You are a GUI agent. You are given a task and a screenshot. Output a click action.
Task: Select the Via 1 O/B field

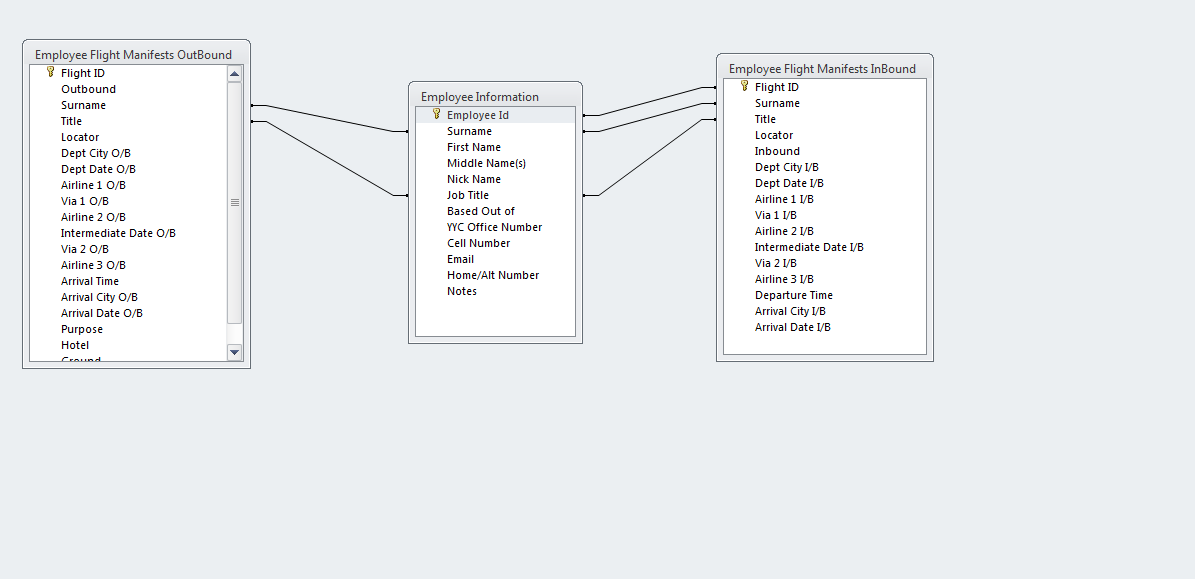pos(85,201)
